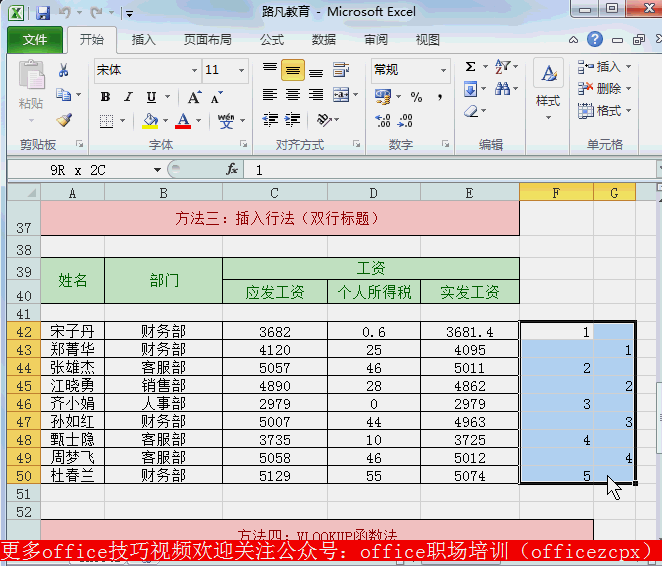Open the 公式 ribbon tab
The height and width of the screenshot is (566, 662).
272,40
